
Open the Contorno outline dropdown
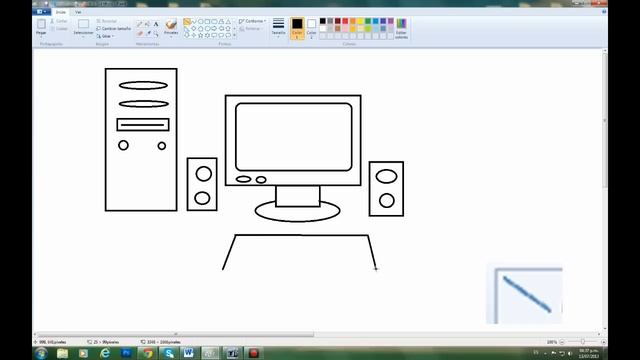(x=252, y=21)
